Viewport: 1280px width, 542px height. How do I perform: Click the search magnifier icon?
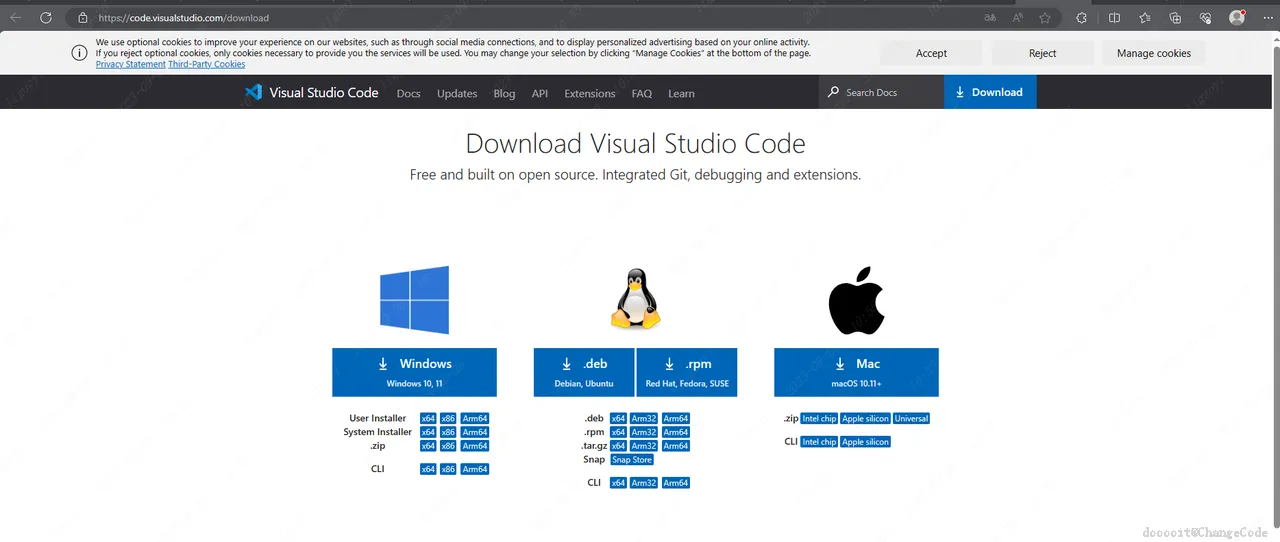pyautogui.click(x=834, y=92)
